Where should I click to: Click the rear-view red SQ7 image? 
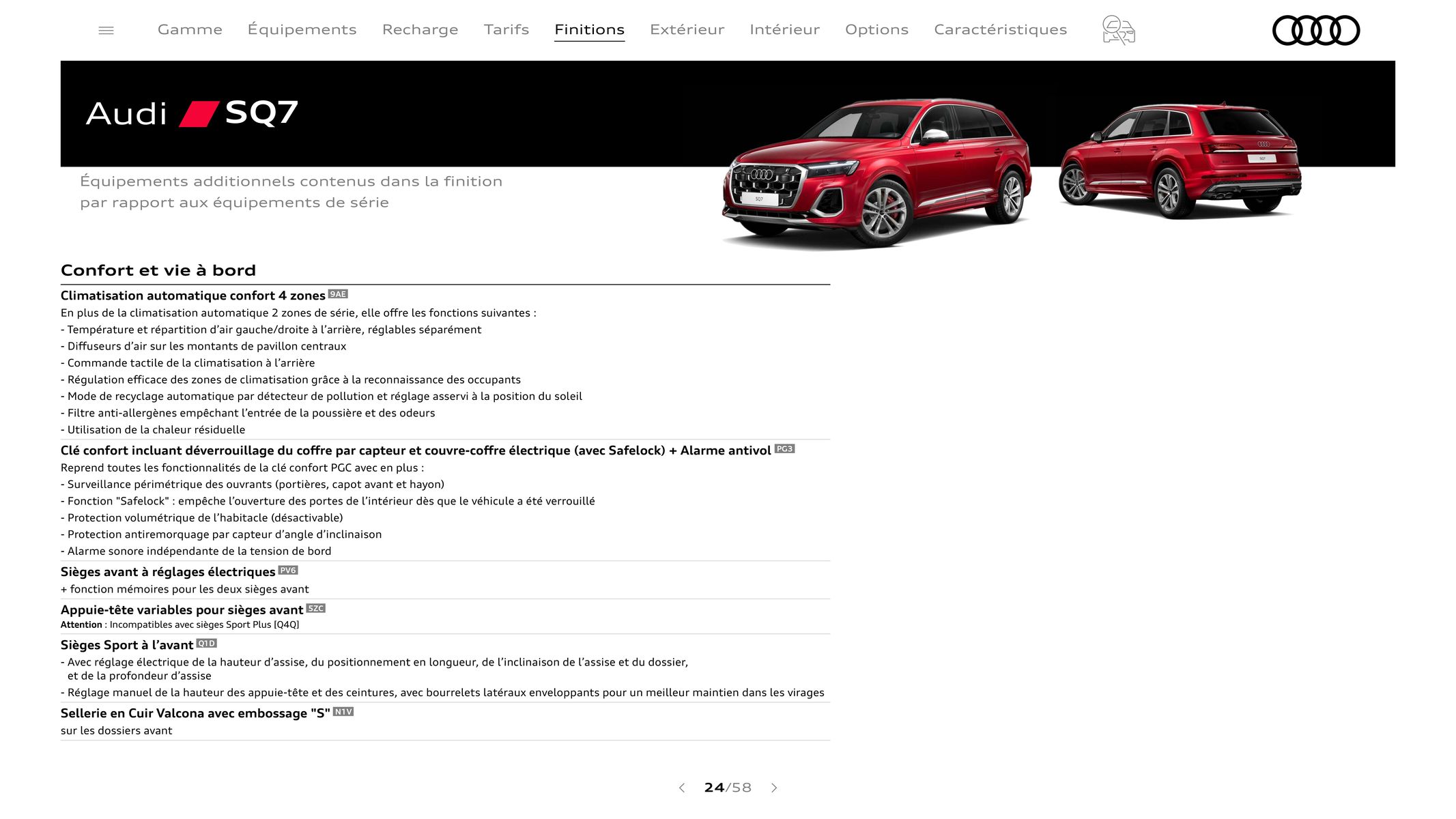[1180, 160]
